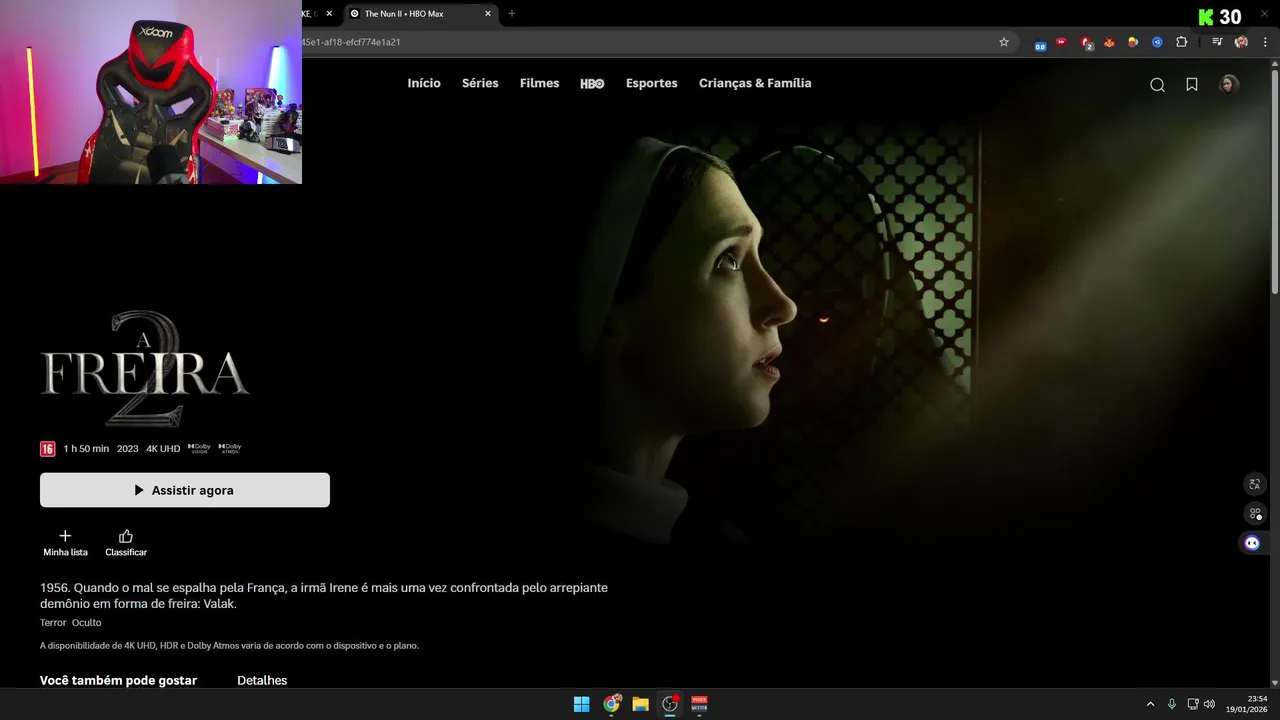Click the synopsis starting with 1956. Quando o mal
Viewport: 1280px width, 720px height.
324,596
